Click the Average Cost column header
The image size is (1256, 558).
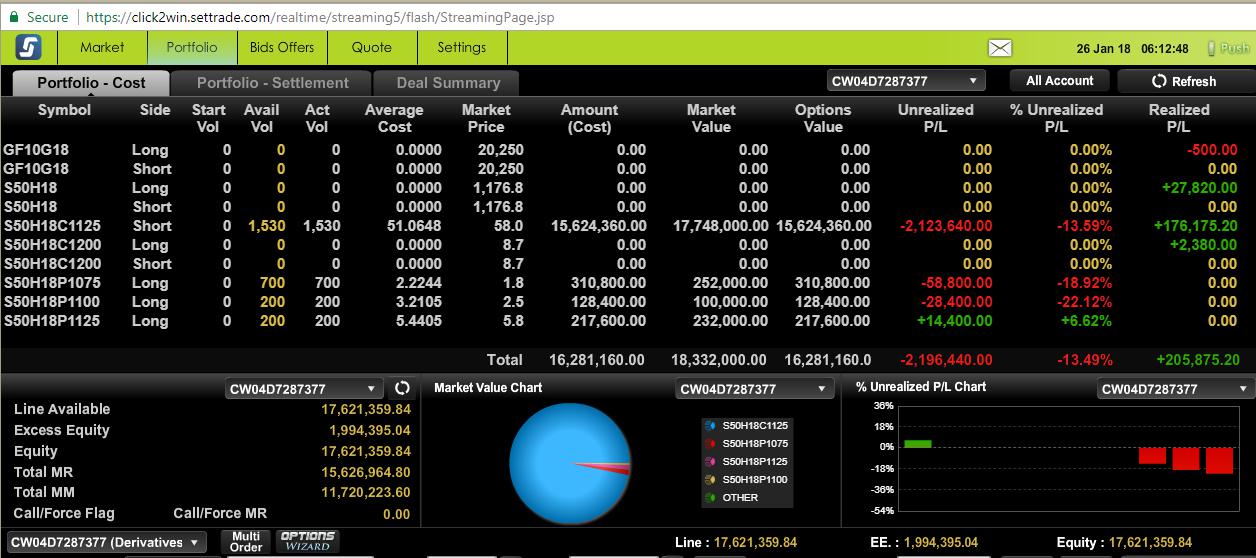[x=394, y=118]
